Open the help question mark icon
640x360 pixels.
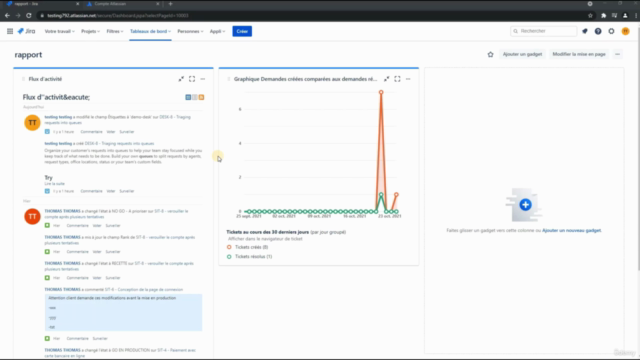598,31
